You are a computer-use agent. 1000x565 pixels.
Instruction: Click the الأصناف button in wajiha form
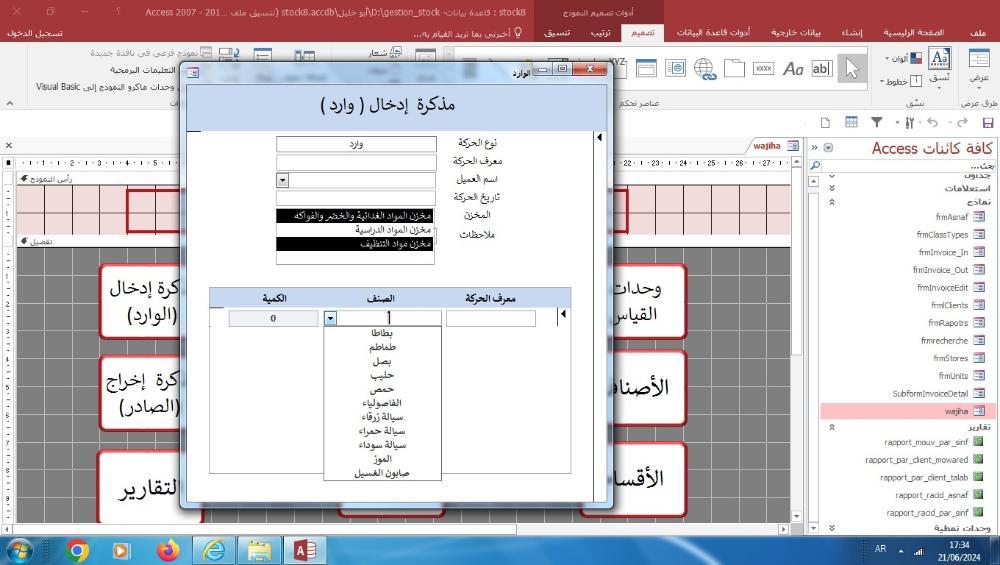tap(649, 388)
